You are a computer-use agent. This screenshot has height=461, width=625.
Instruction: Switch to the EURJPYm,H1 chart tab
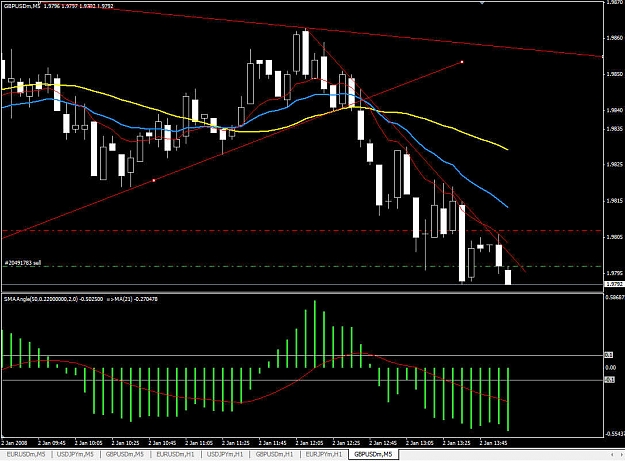tap(324, 454)
